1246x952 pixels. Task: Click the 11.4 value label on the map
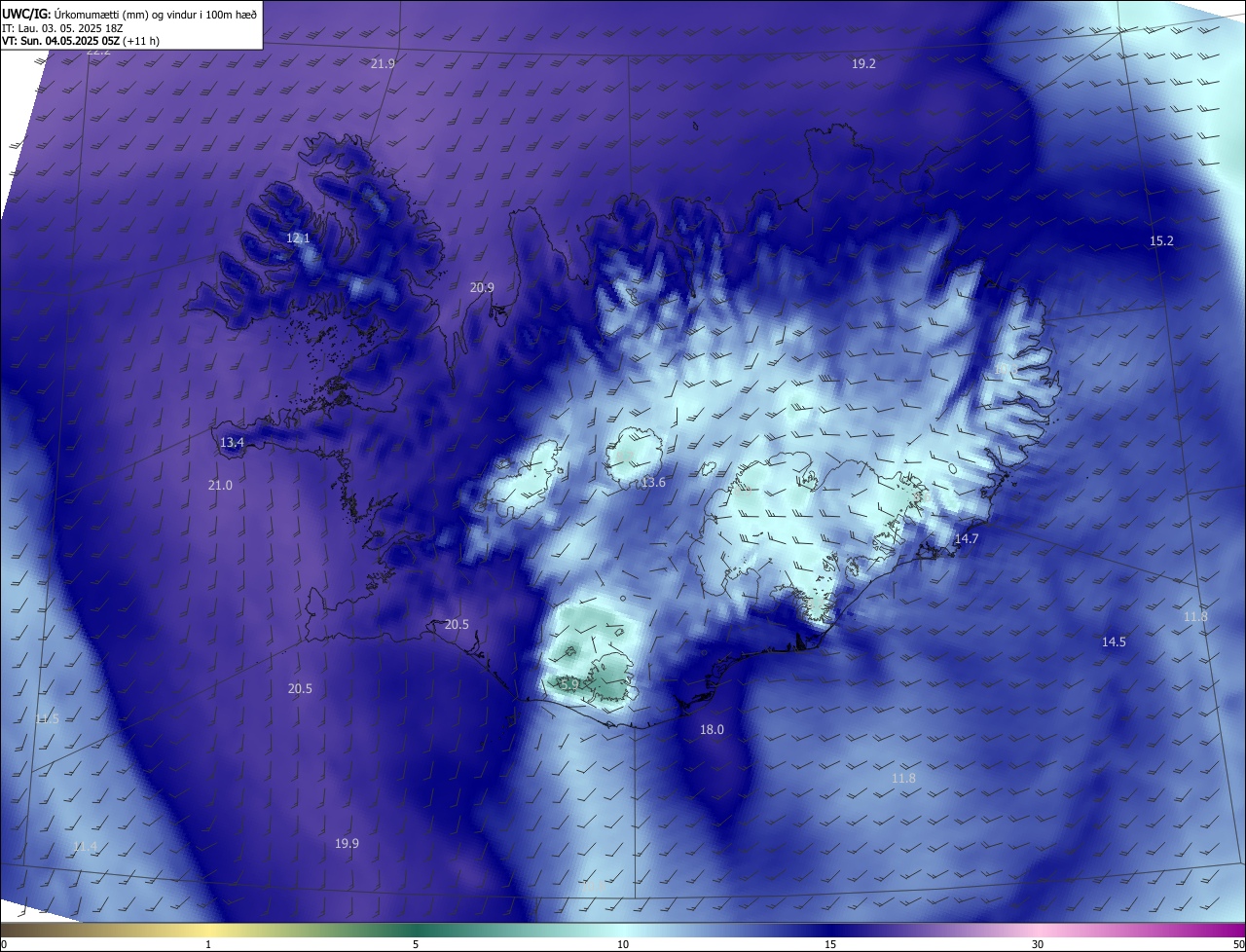(x=85, y=846)
